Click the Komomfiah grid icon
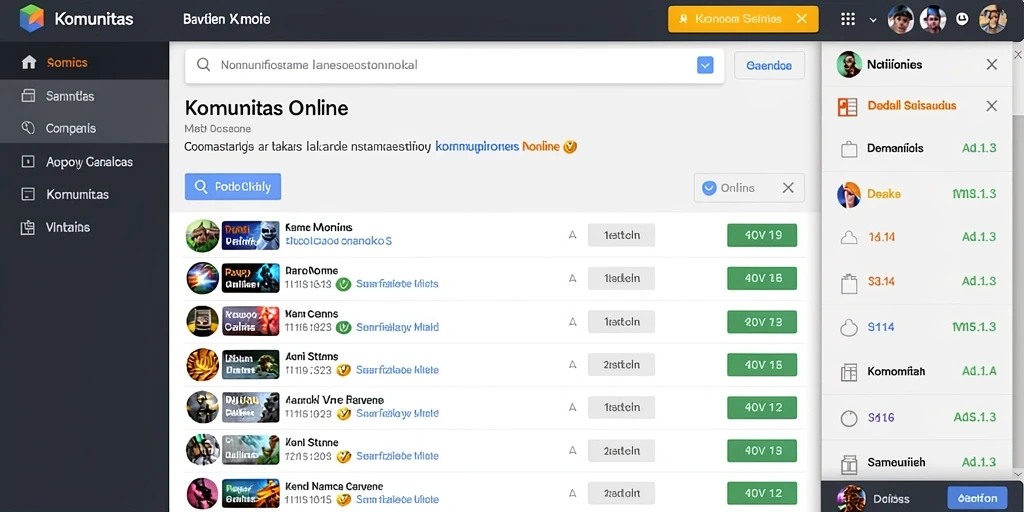 point(848,373)
